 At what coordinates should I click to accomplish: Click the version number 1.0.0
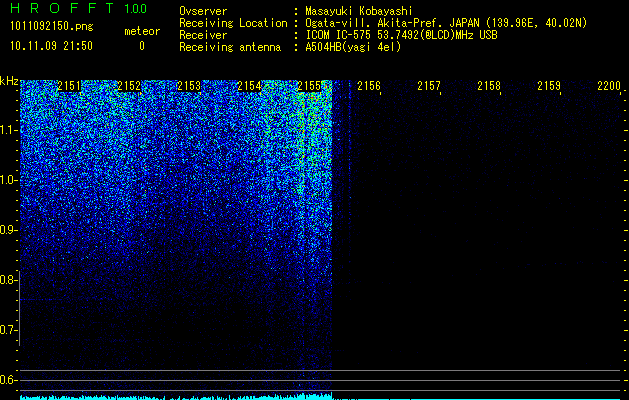pos(136,8)
